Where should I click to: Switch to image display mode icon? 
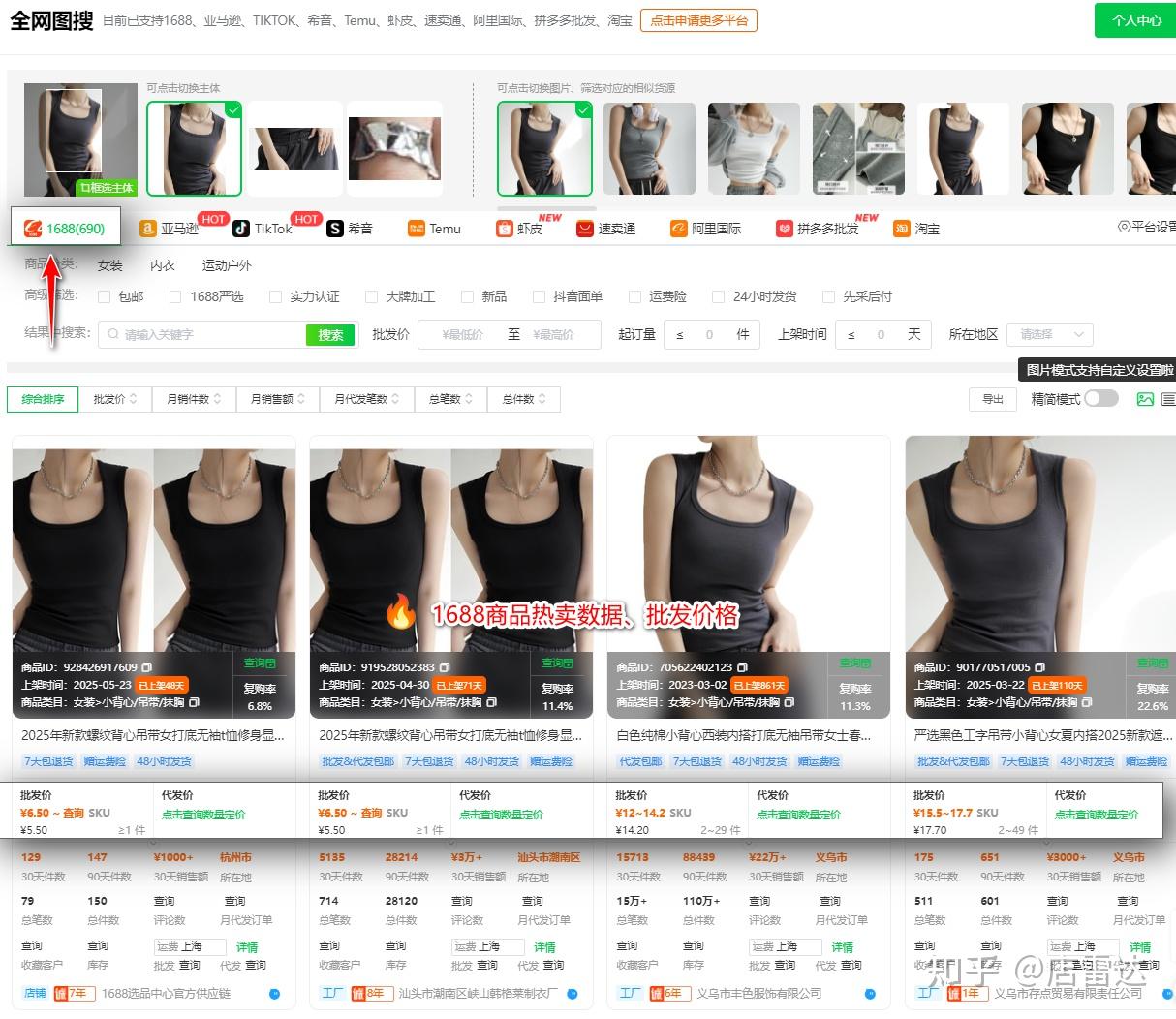pos(1143,398)
